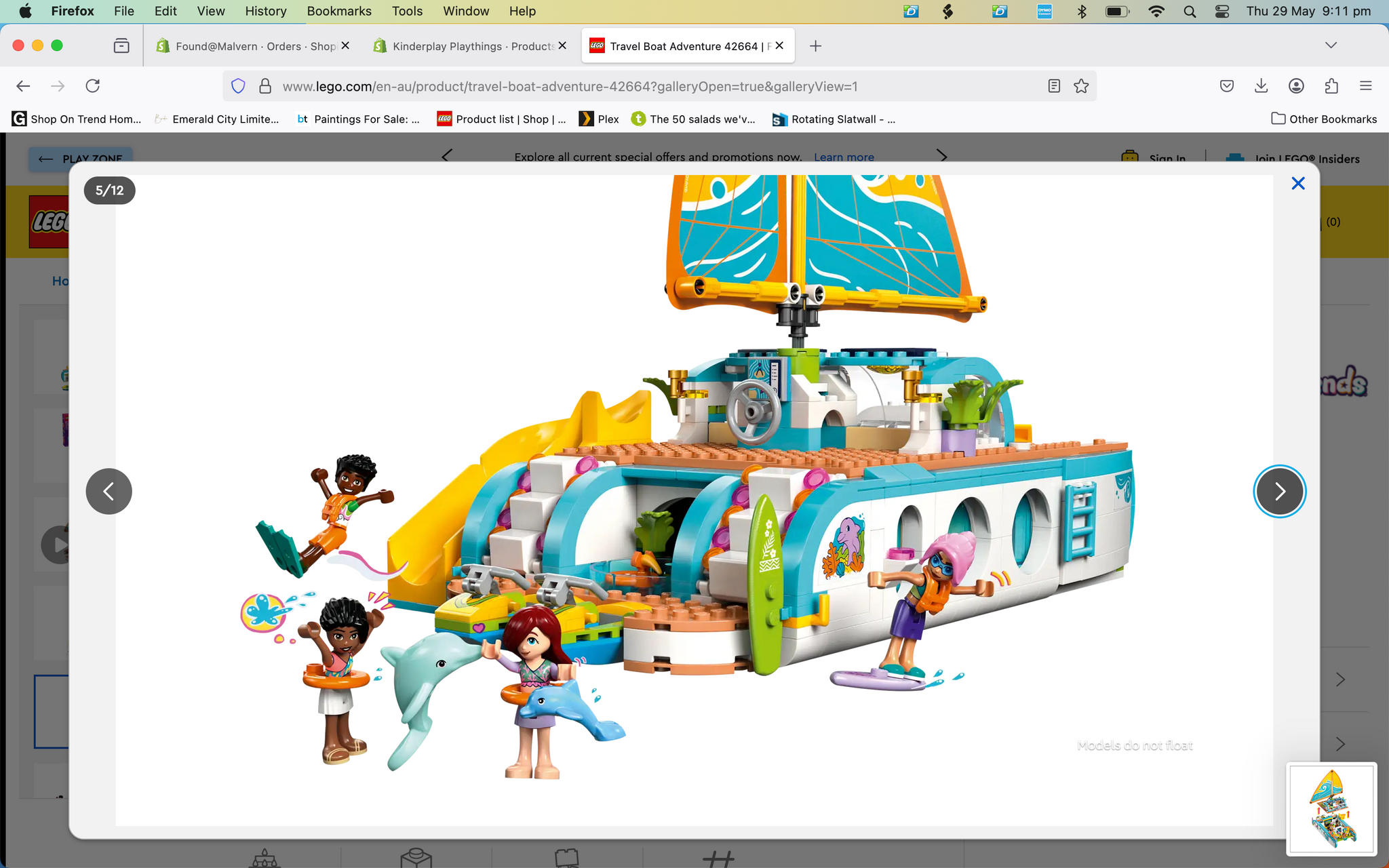Image resolution: width=1389 pixels, height=868 pixels.
Task: Open Product list | Shop bookmark
Action: 501,119
